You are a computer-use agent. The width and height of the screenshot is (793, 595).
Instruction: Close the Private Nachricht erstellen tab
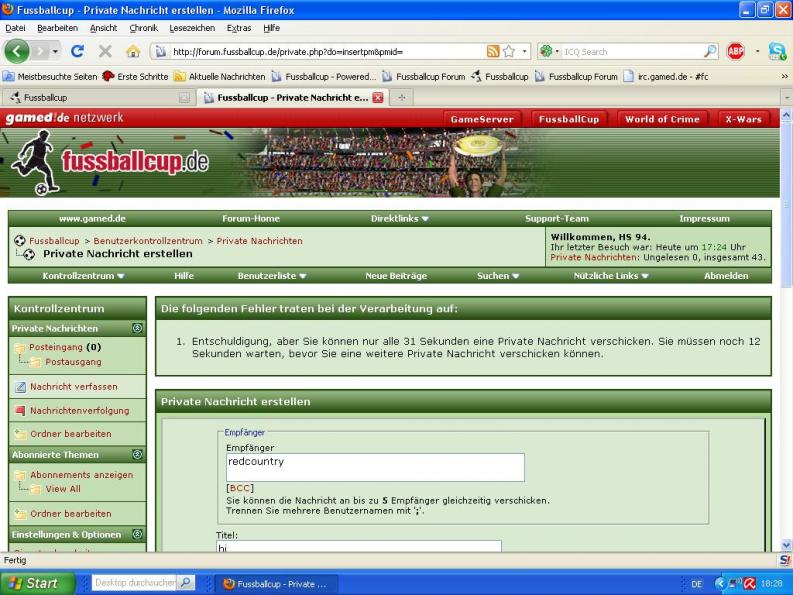(x=377, y=97)
